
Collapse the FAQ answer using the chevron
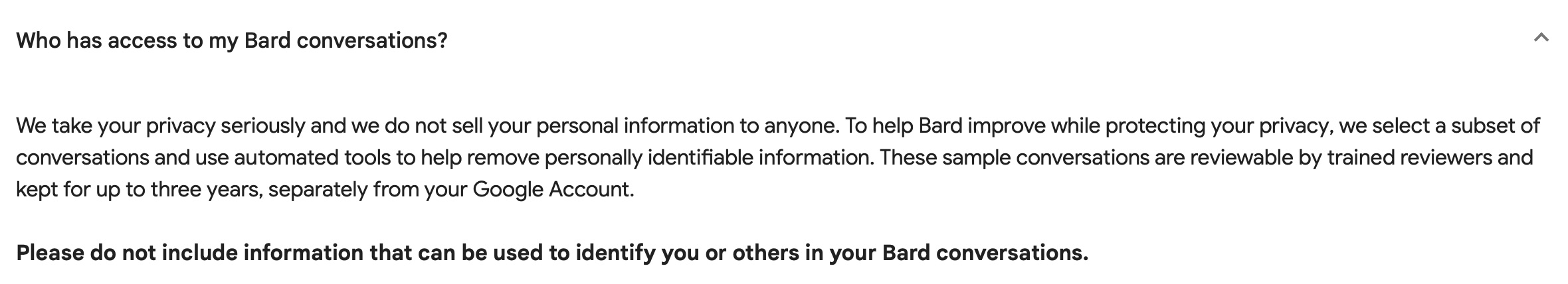(1541, 38)
